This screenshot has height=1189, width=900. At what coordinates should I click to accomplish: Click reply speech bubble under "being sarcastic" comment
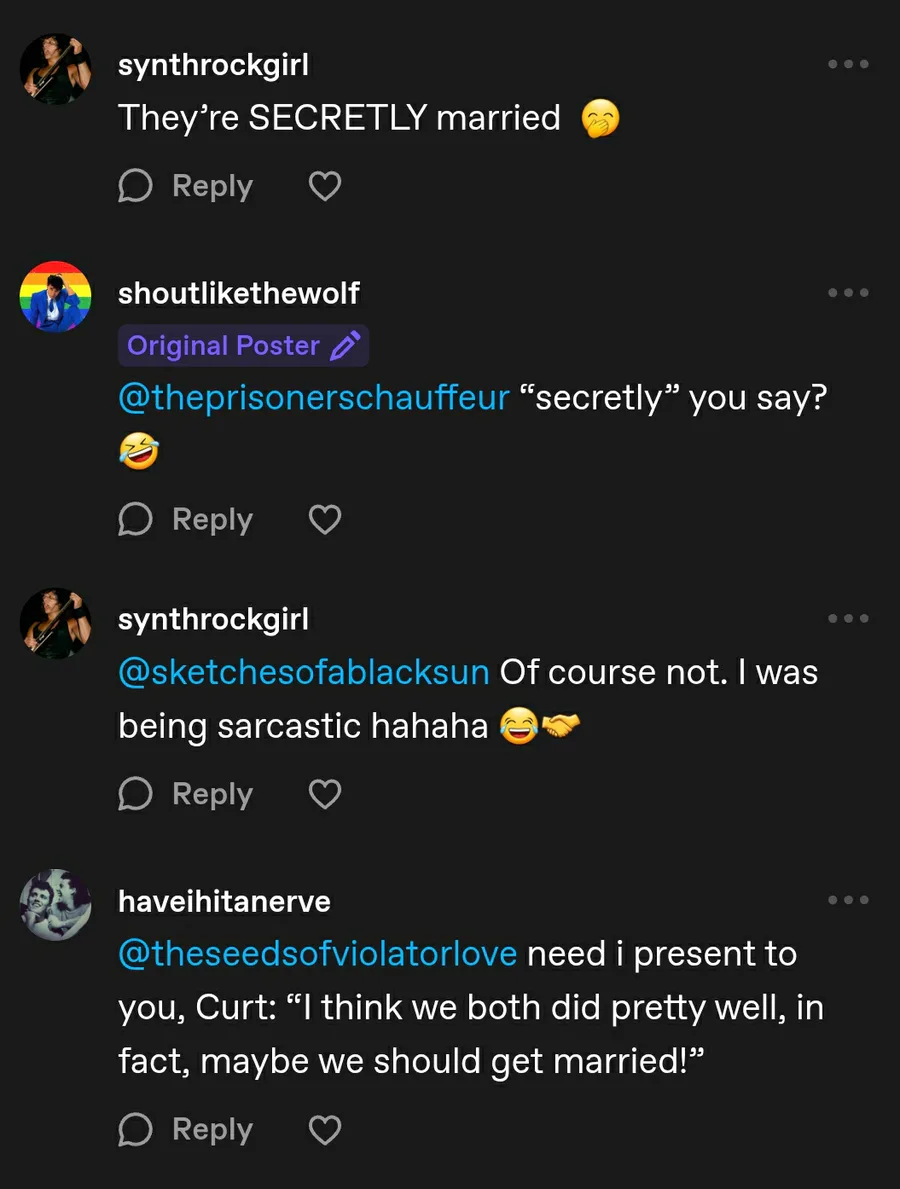click(x=136, y=795)
